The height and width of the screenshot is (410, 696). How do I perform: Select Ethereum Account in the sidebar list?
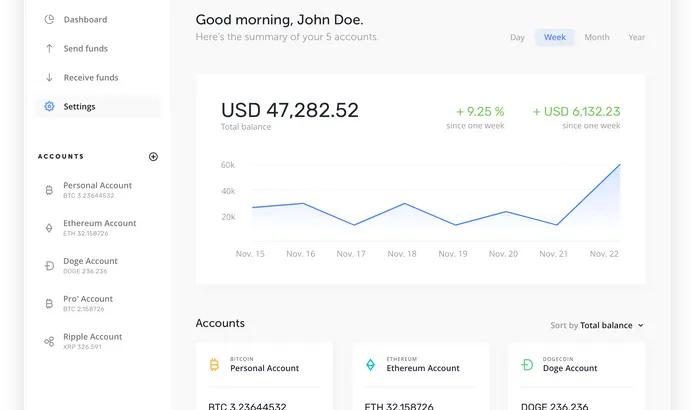[99, 228]
